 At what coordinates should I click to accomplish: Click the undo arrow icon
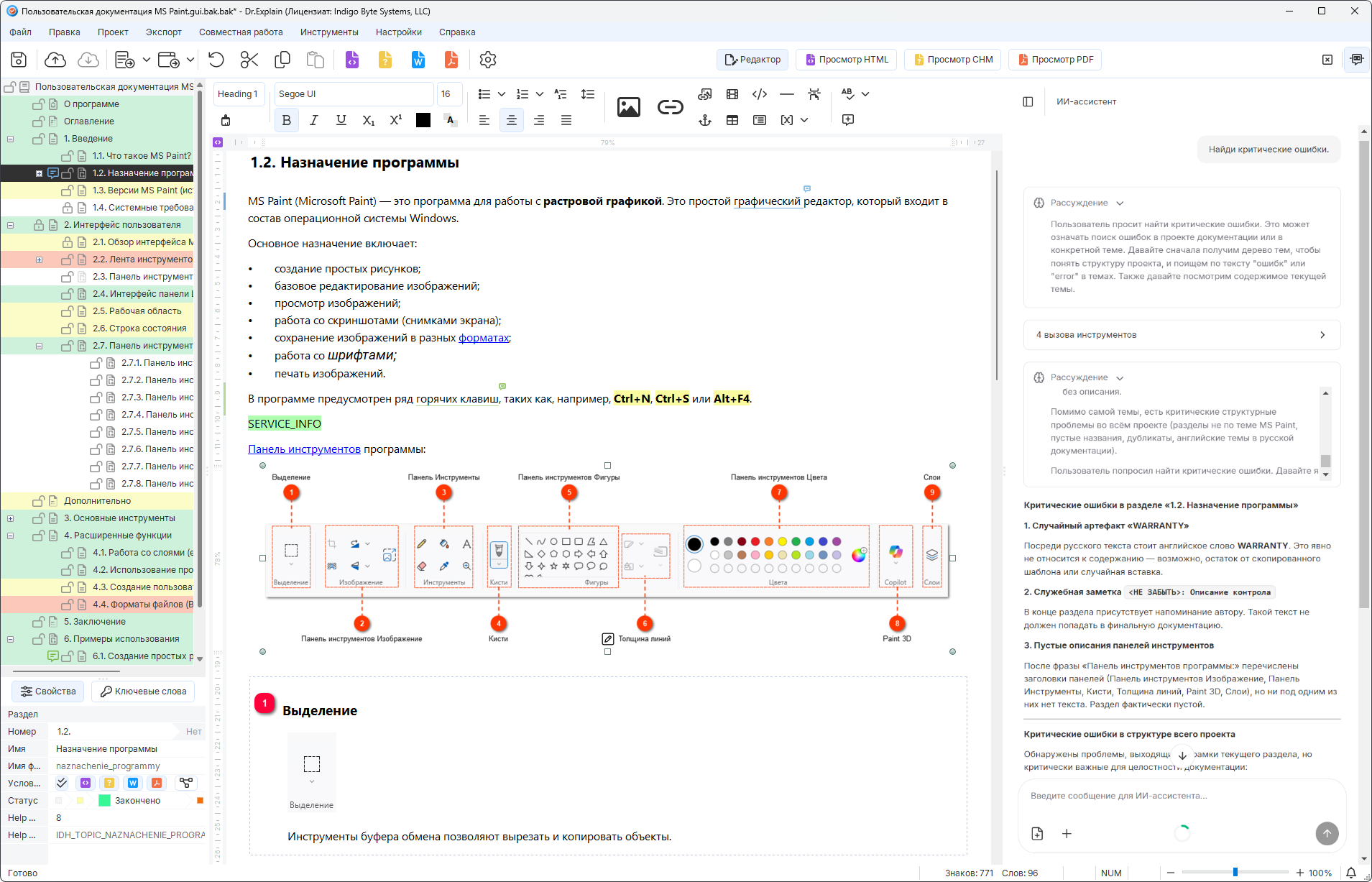(x=216, y=60)
